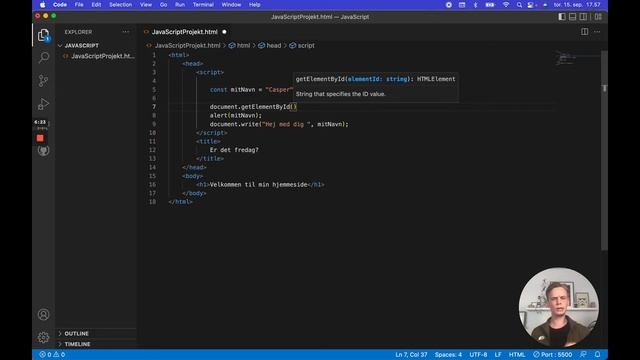Open the Edit menu
This screenshot has width=640, height=360.
tap(96, 5)
